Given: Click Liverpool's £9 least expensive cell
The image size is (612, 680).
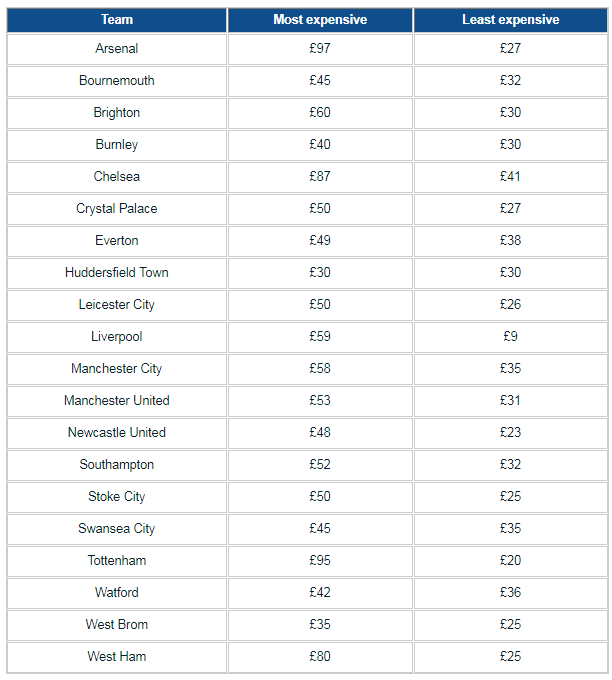Looking at the screenshot, I should (511, 337).
